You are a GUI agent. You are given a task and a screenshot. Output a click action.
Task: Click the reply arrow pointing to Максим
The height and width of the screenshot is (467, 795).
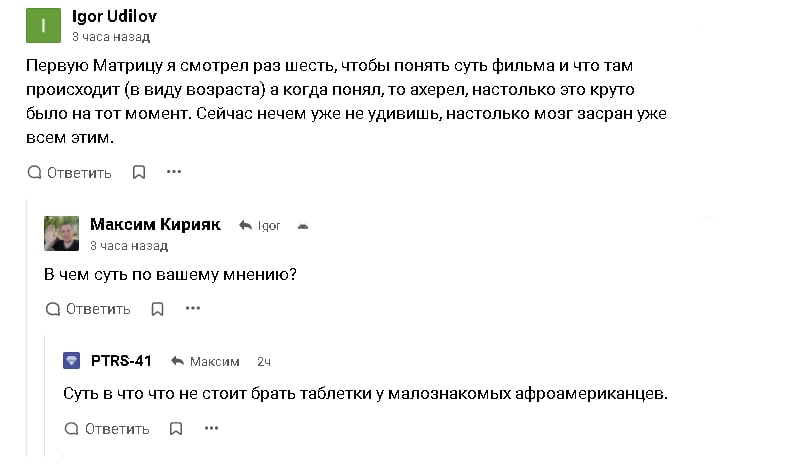point(177,361)
